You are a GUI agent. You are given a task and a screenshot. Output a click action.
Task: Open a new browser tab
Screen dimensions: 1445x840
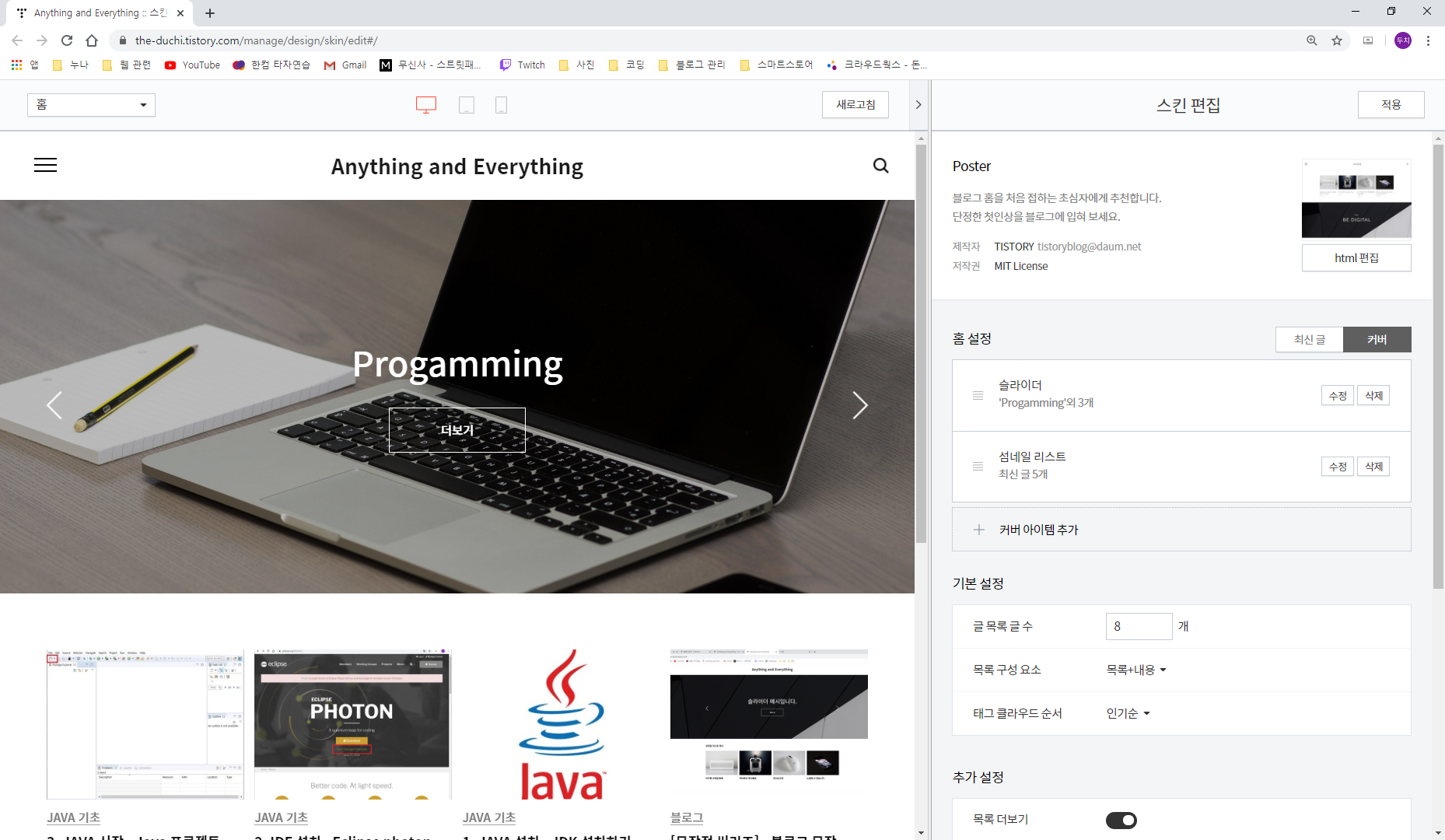point(210,13)
